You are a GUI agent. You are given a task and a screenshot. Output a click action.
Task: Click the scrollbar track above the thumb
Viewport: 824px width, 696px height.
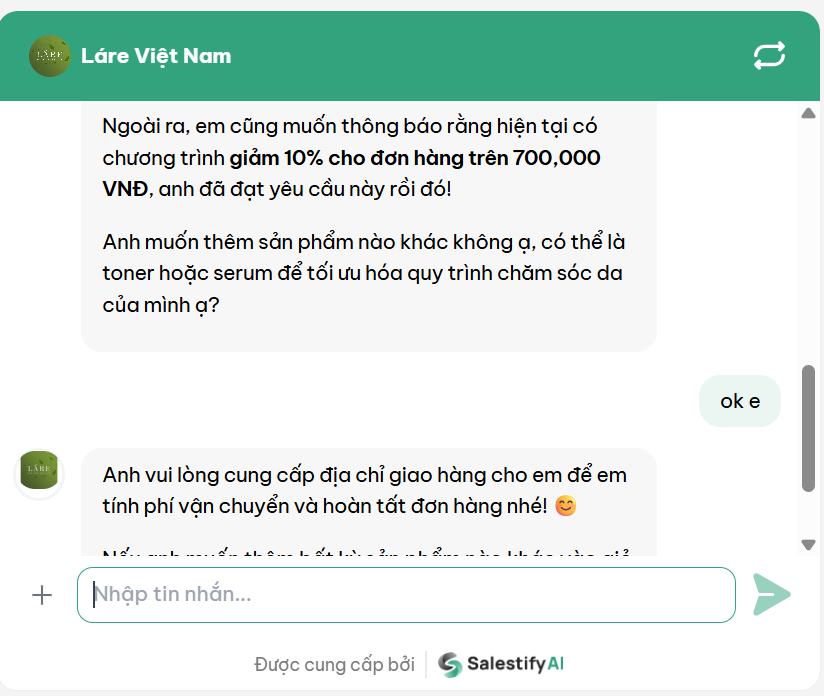[x=808, y=240]
